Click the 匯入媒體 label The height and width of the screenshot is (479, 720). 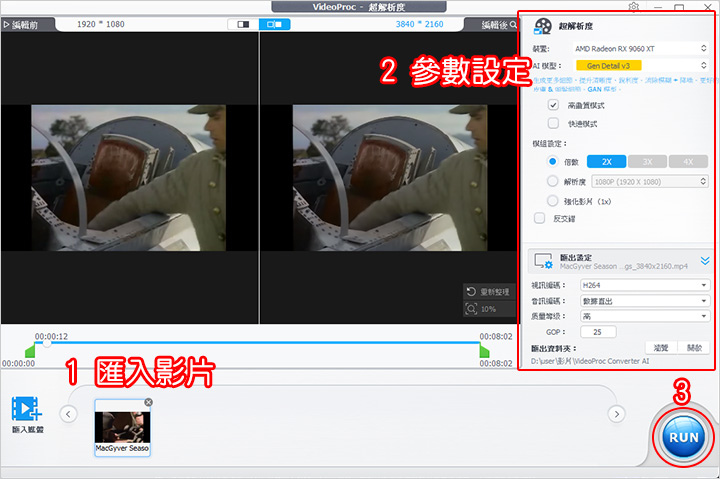[x=28, y=429]
